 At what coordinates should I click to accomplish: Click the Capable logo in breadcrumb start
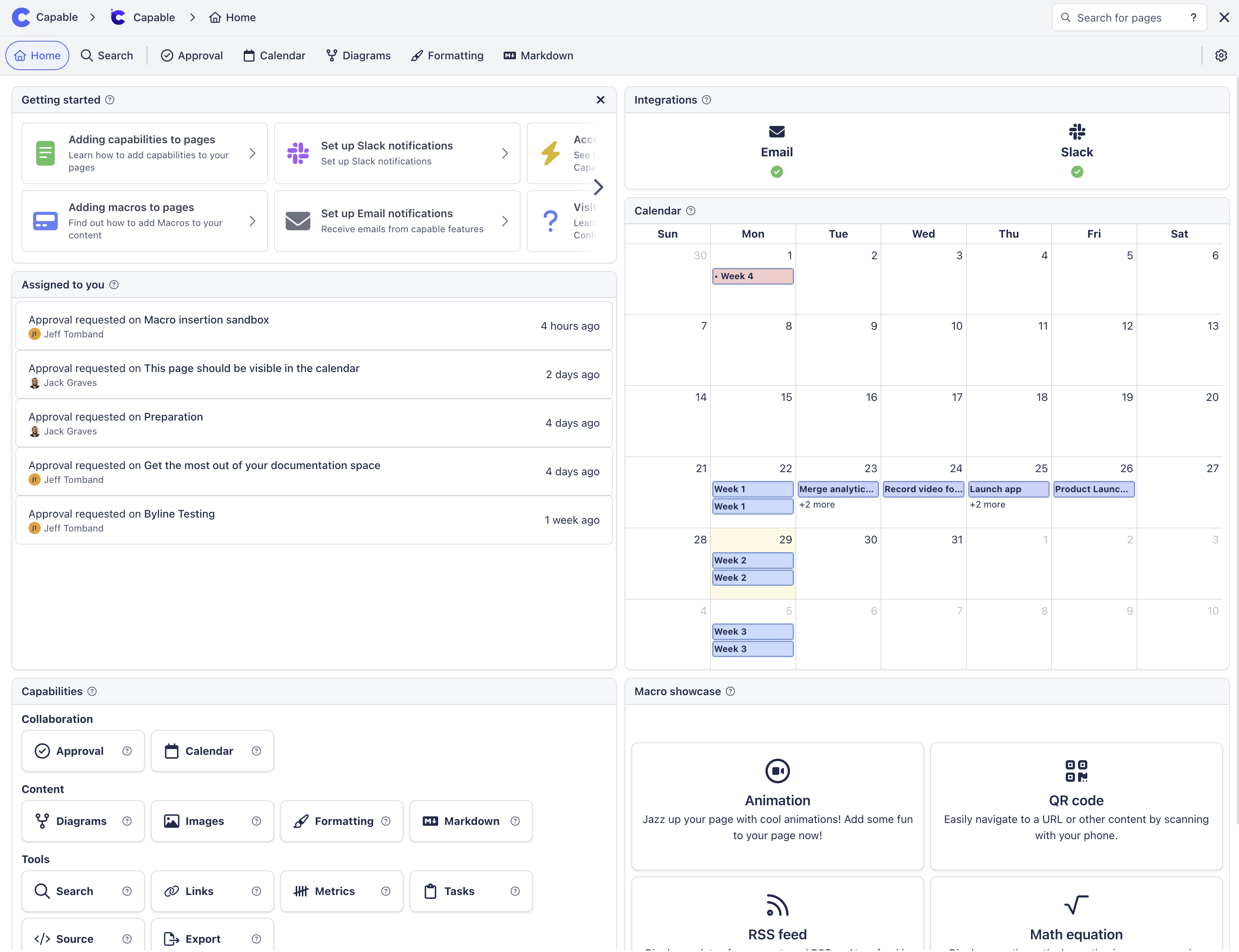point(21,18)
